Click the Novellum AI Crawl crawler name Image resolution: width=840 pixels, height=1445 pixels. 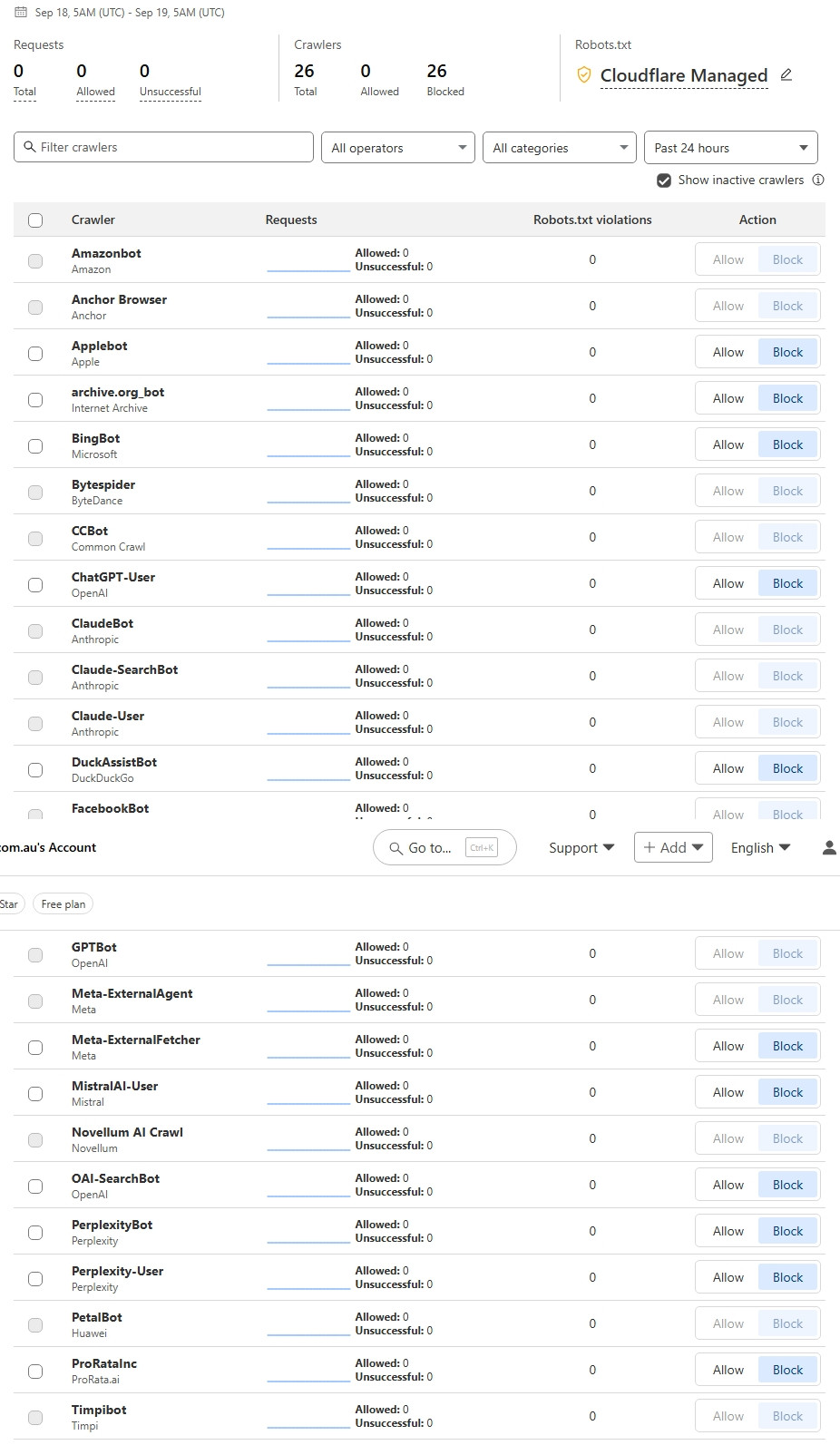click(x=127, y=1132)
